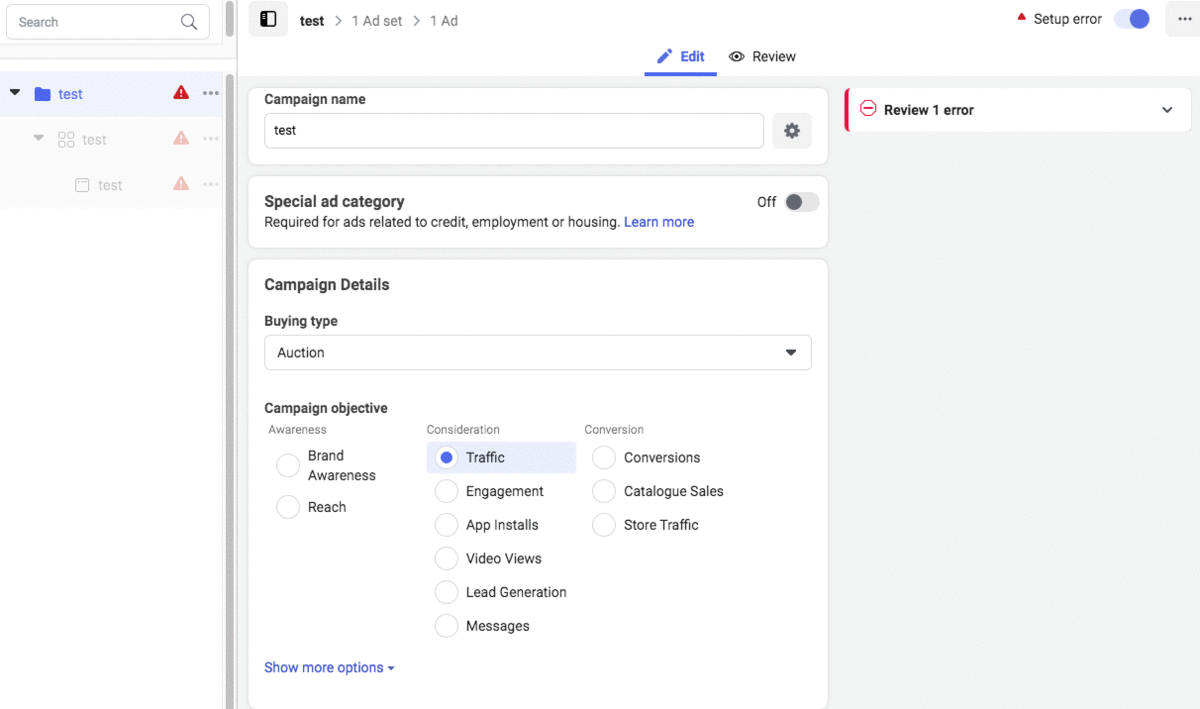The width and height of the screenshot is (1200, 709).
Task: Select the Conversions objective
Action: click(604, 458)
